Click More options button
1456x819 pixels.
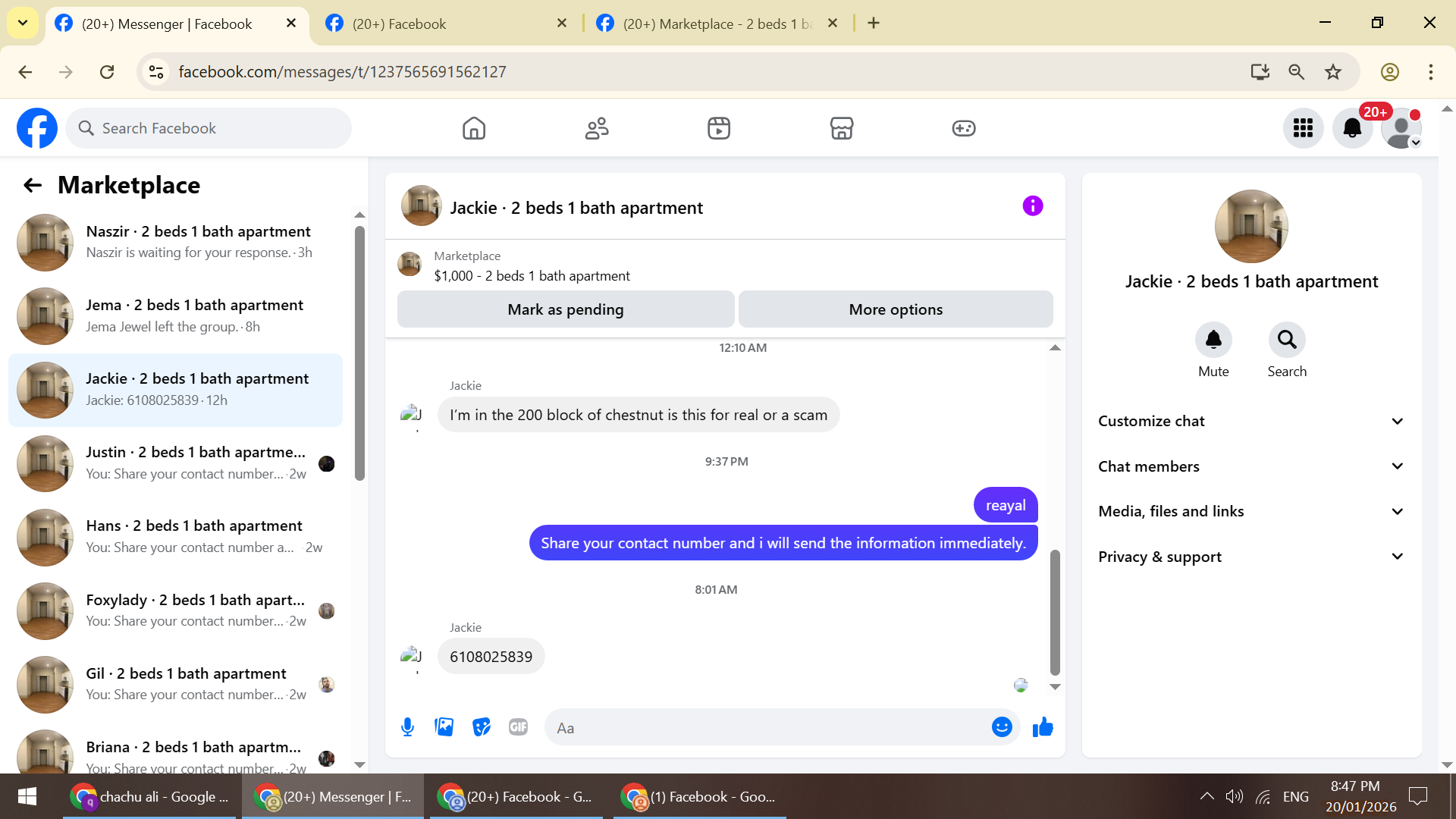(896, 309)
